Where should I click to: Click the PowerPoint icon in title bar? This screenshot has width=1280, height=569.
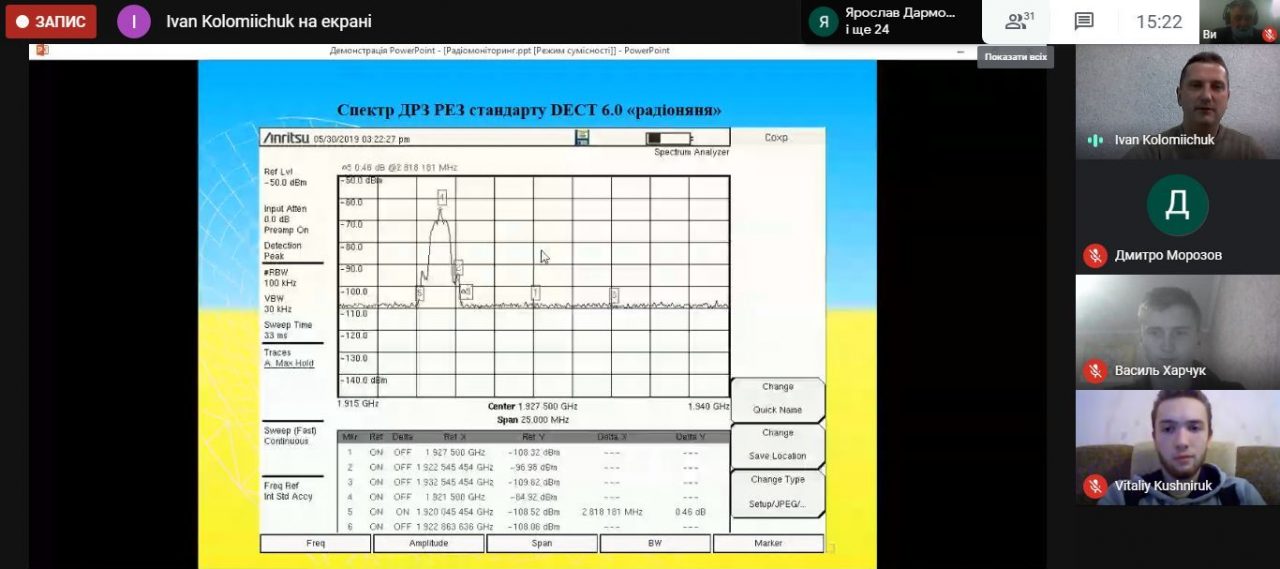(42, 50)
